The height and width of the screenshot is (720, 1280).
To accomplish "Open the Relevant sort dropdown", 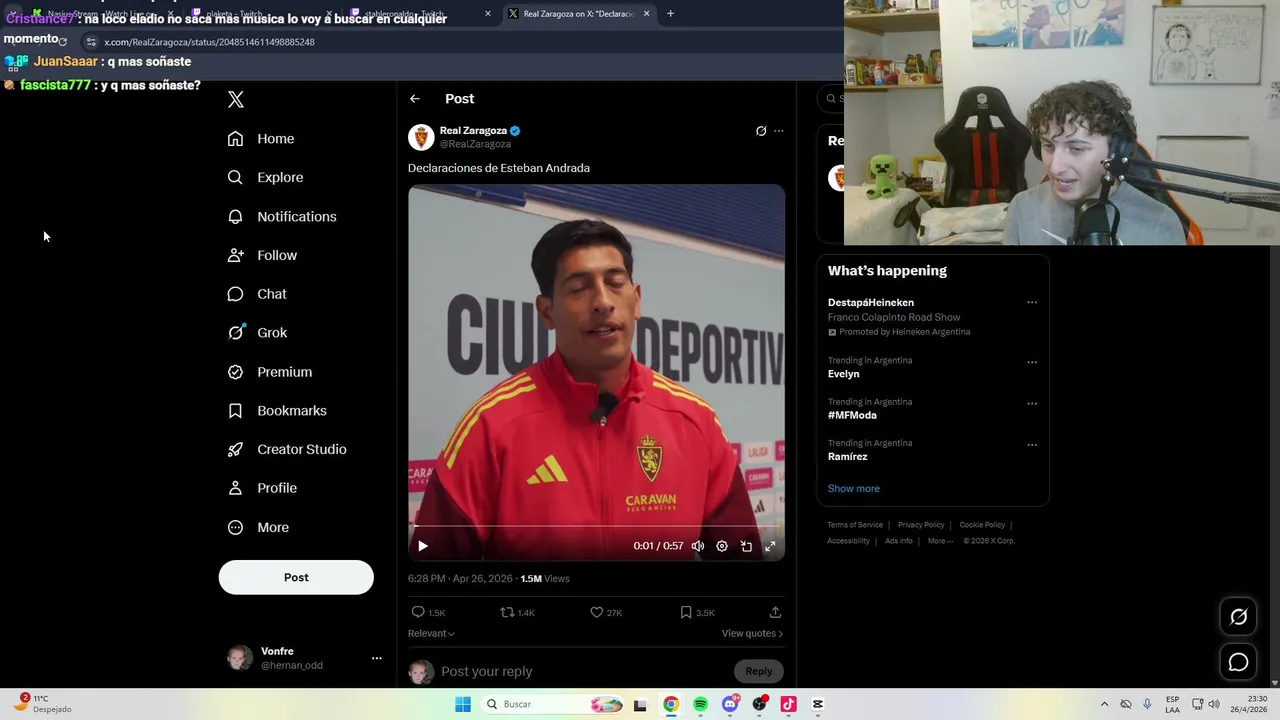I will 431,633.
